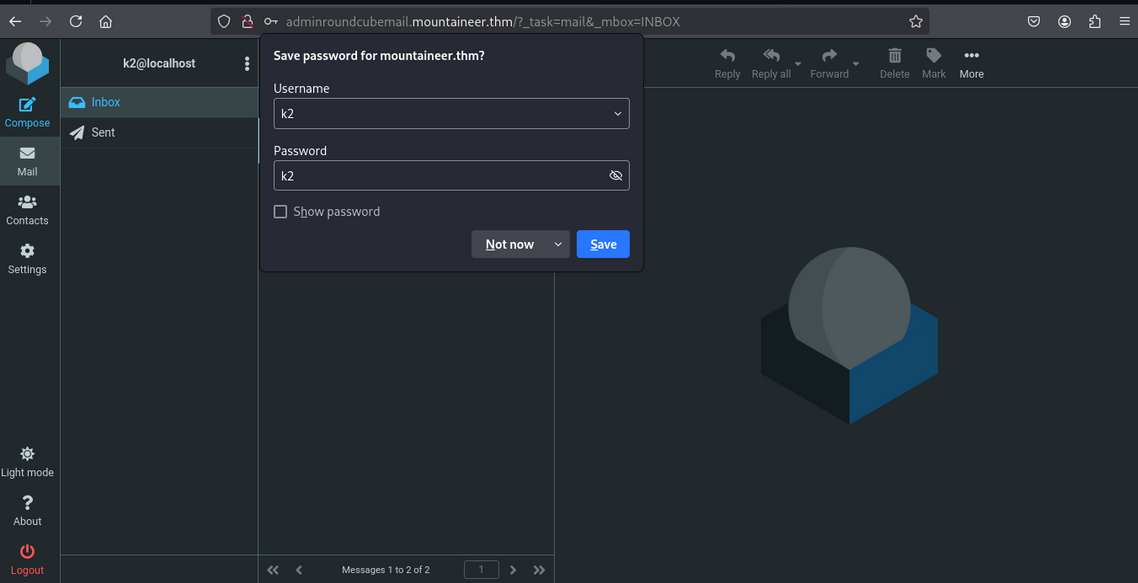The image size is (1138, 583).
Task: Click the Delete trash icon
Action: click(894, 57)
